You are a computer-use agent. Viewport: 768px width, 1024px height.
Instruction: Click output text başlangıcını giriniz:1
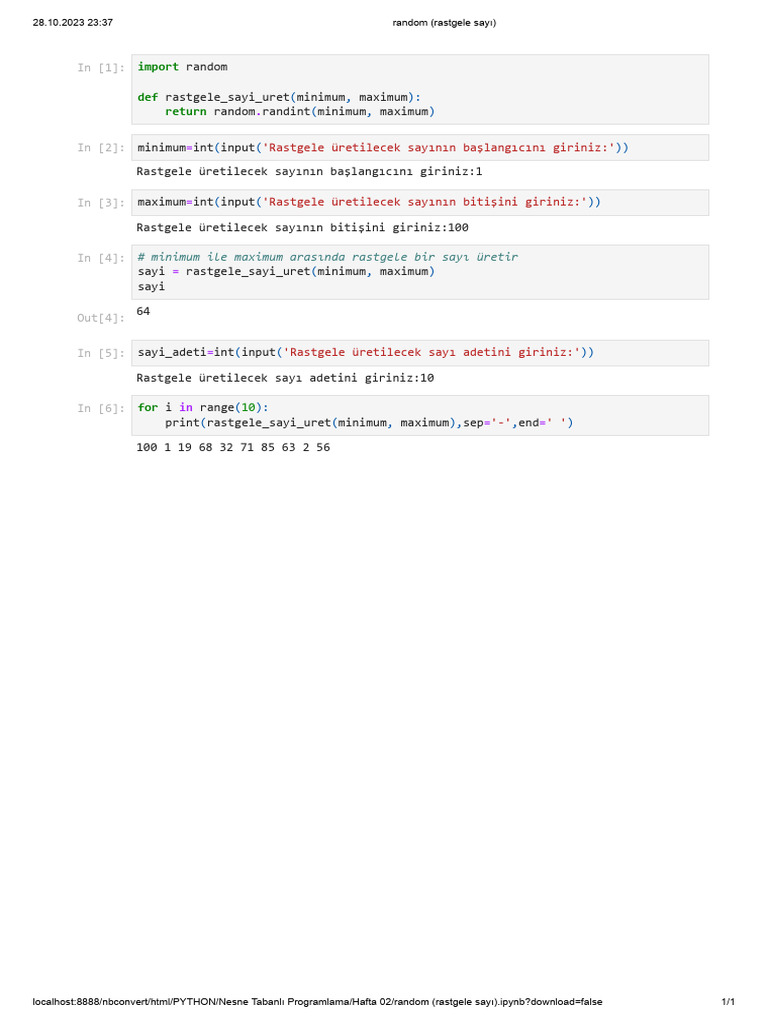[x=406, y=172]
